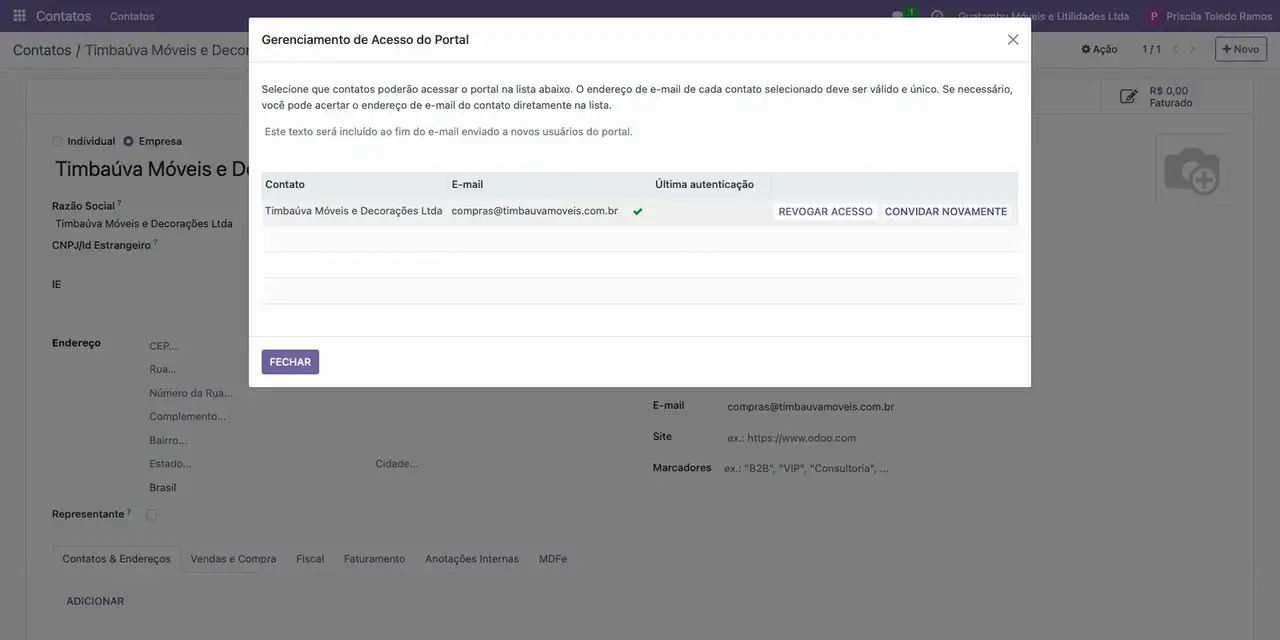Select the Individual radio option
Screen dimensions: 1280x640
[57, 141]
